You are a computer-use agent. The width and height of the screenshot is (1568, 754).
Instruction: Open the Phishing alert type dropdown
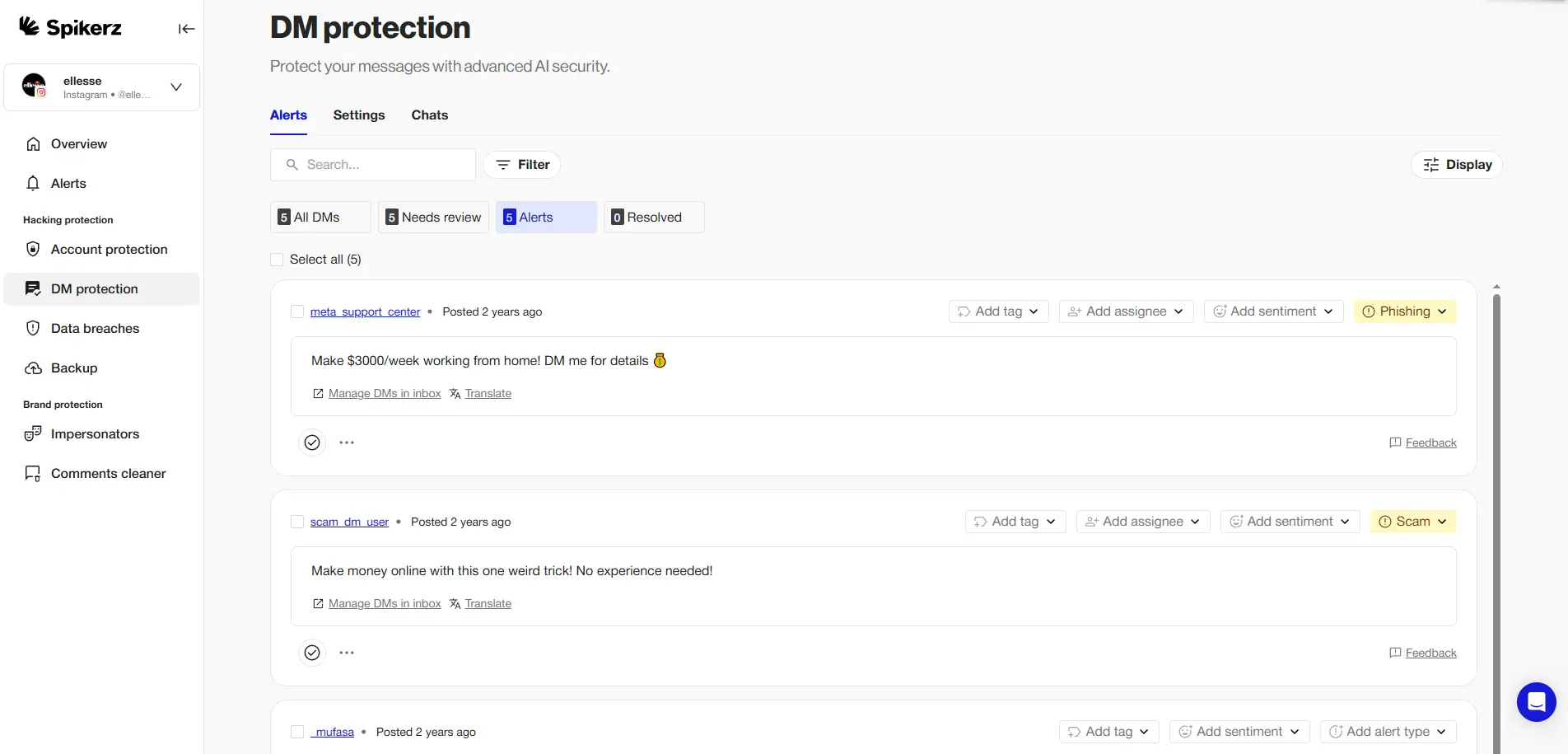point(1405,311)
